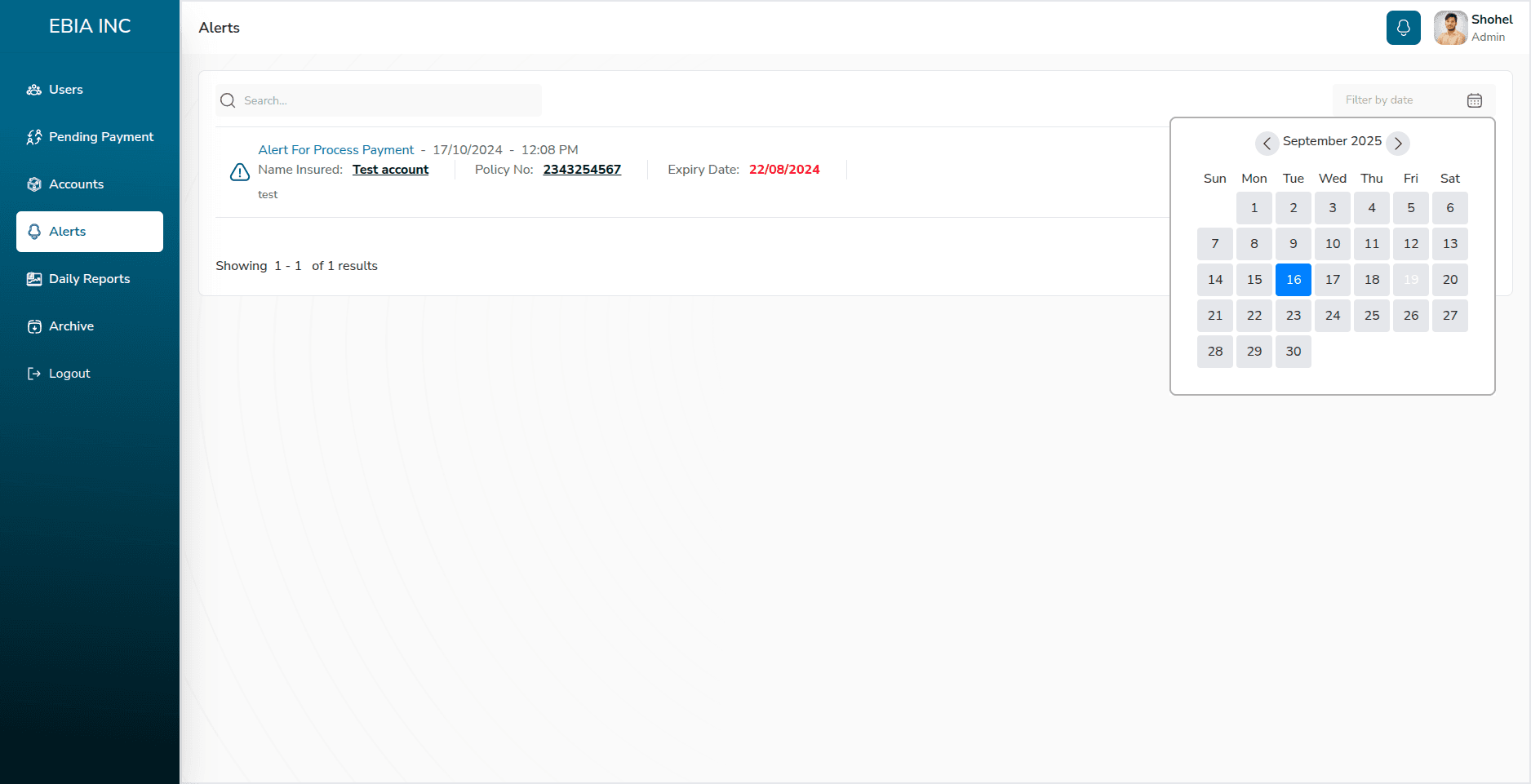Screen dimensions: 1531x784
Task: Select date 7 in calendar
Action: [x=1215, y=244]
